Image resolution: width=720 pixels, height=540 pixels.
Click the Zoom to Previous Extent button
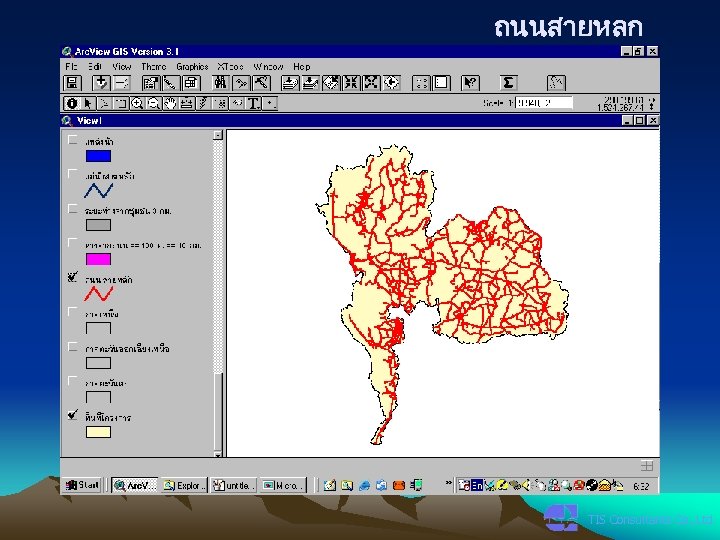391,83
